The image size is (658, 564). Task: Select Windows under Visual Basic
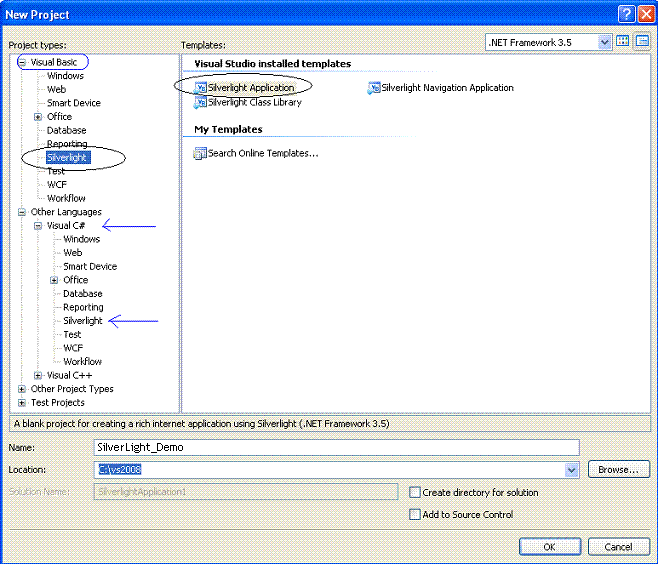click(x=65, y=76)
